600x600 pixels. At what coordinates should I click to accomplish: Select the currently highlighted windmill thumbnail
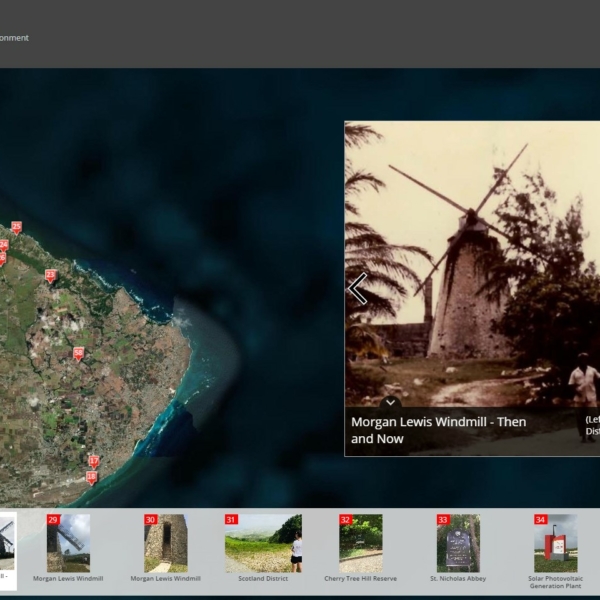[x=6, y=543]
